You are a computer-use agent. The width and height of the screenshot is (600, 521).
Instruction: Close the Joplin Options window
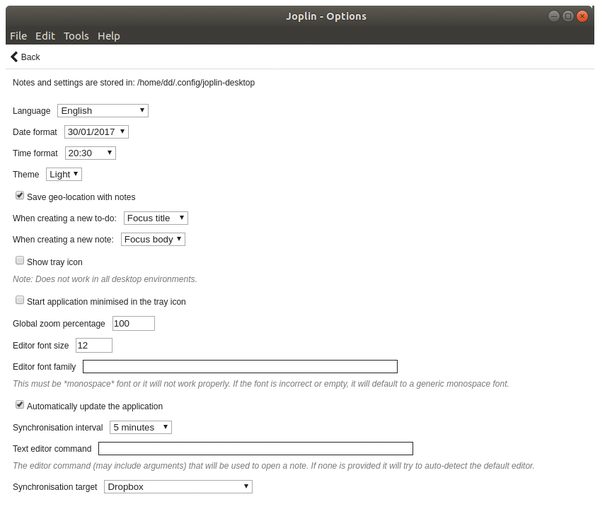tap(582, 16)
